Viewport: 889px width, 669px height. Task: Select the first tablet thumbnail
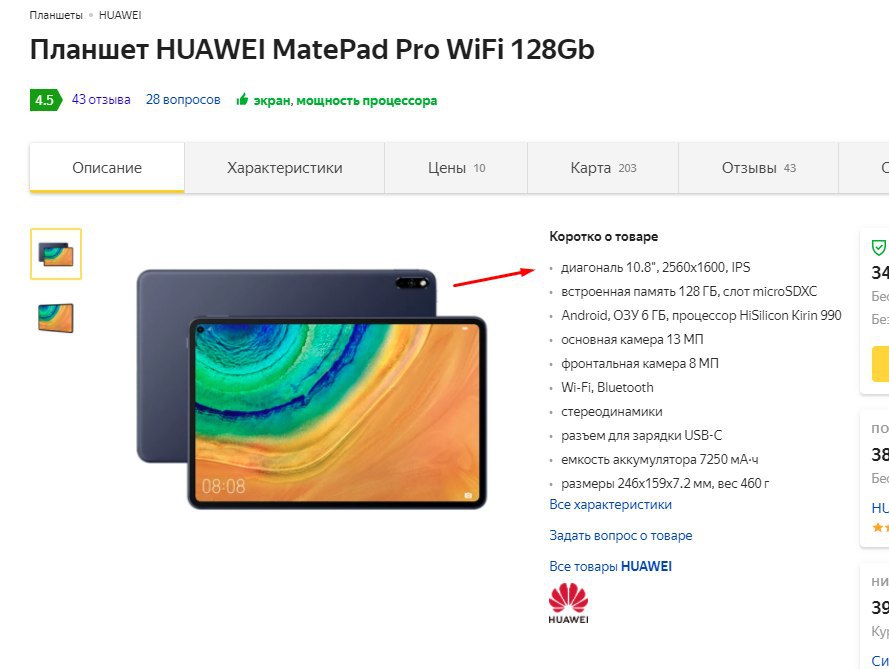coord(56,254)
